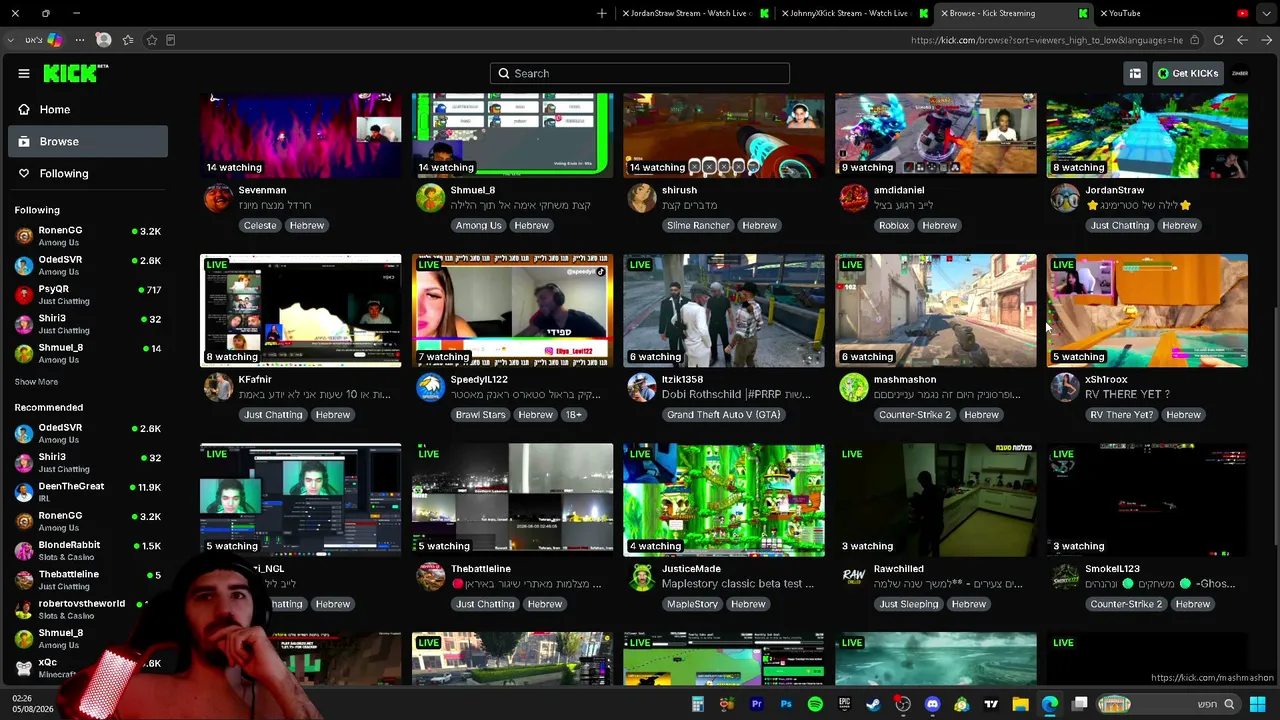
Task: Focus the Kick search field
Action: (640, 73)
